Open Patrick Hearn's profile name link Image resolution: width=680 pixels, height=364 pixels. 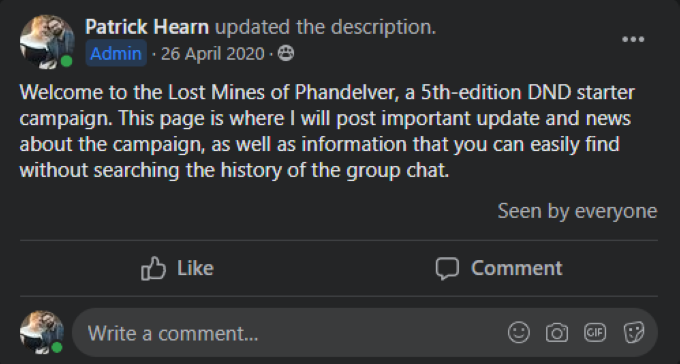pos(147,27)
